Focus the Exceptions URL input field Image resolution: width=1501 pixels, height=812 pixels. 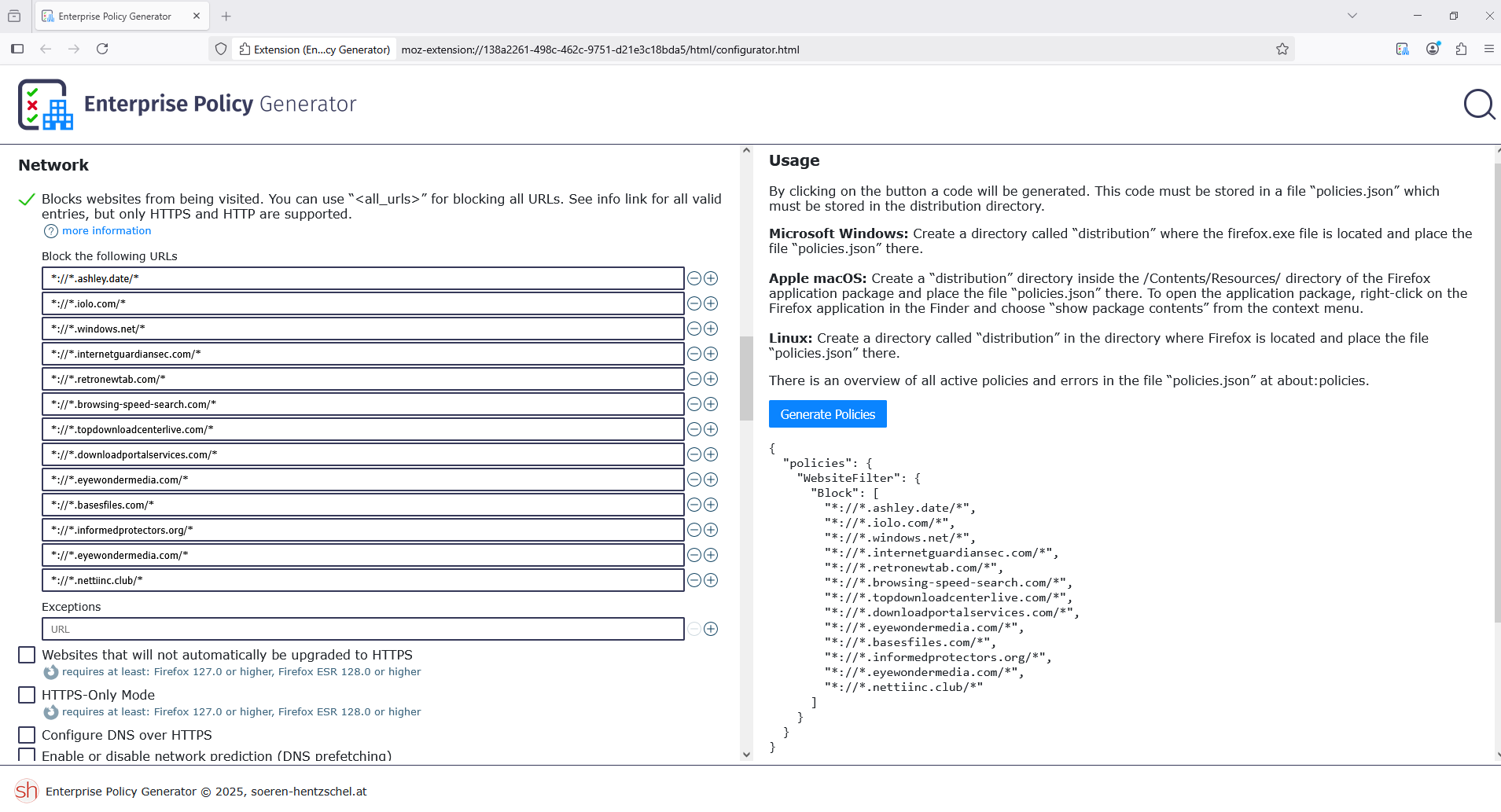(x=362, y=629)
